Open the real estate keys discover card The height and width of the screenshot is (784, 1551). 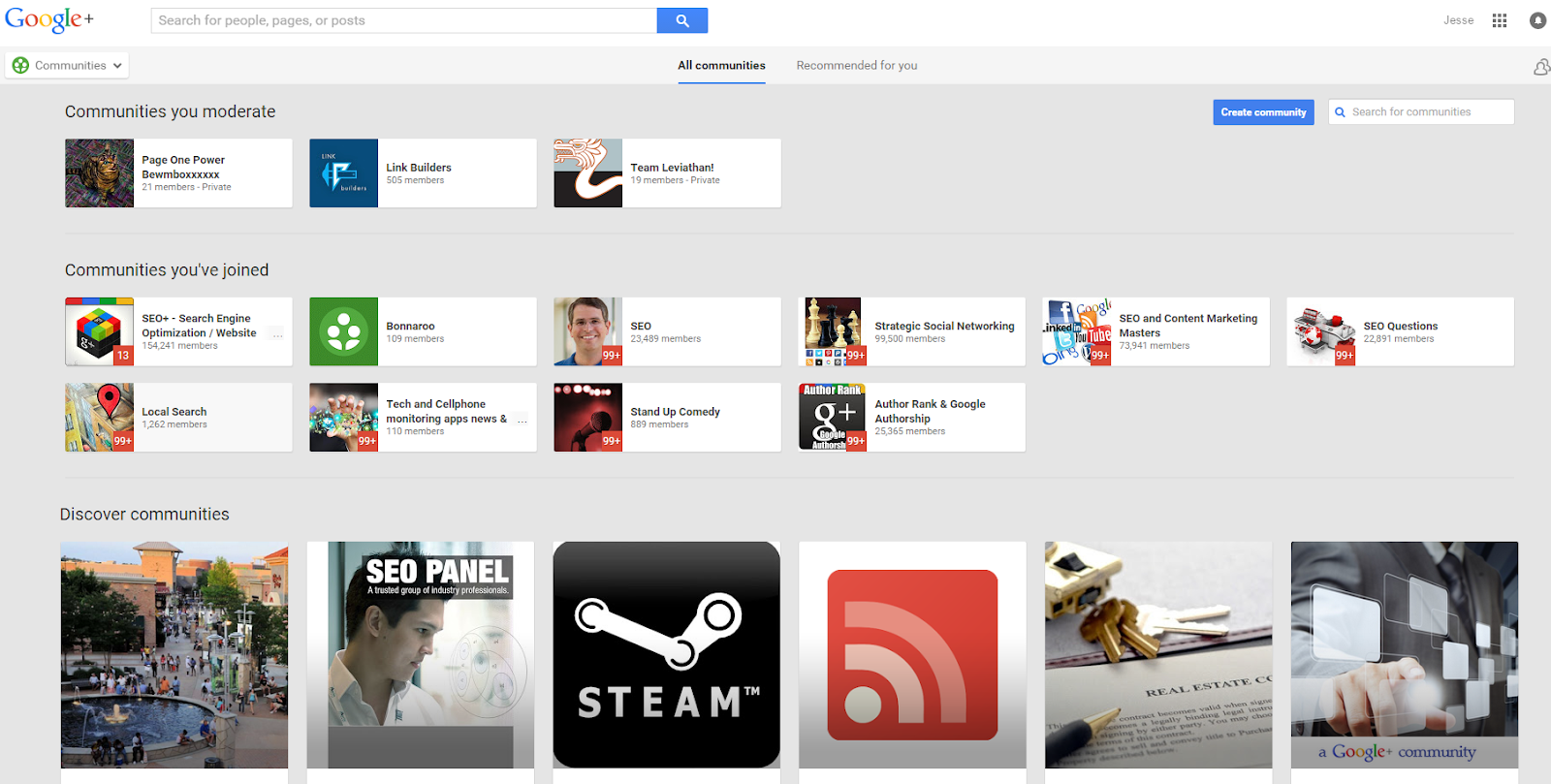tap(1158, 655)
